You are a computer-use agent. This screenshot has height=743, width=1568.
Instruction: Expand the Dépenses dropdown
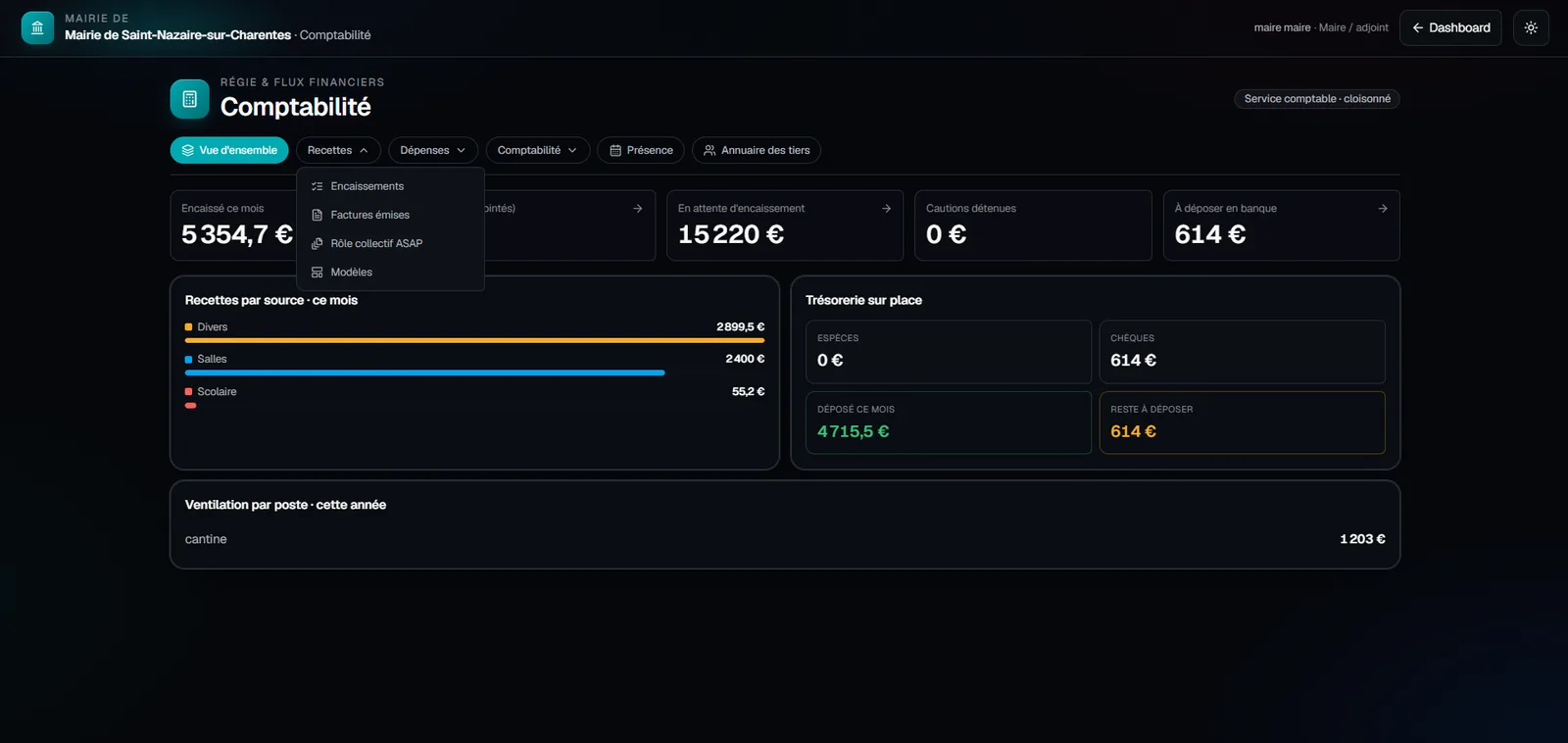coord(433,150)
